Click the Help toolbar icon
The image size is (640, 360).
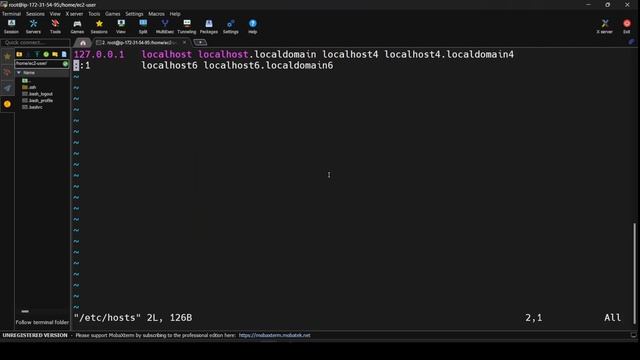click(x=253, y=27)
